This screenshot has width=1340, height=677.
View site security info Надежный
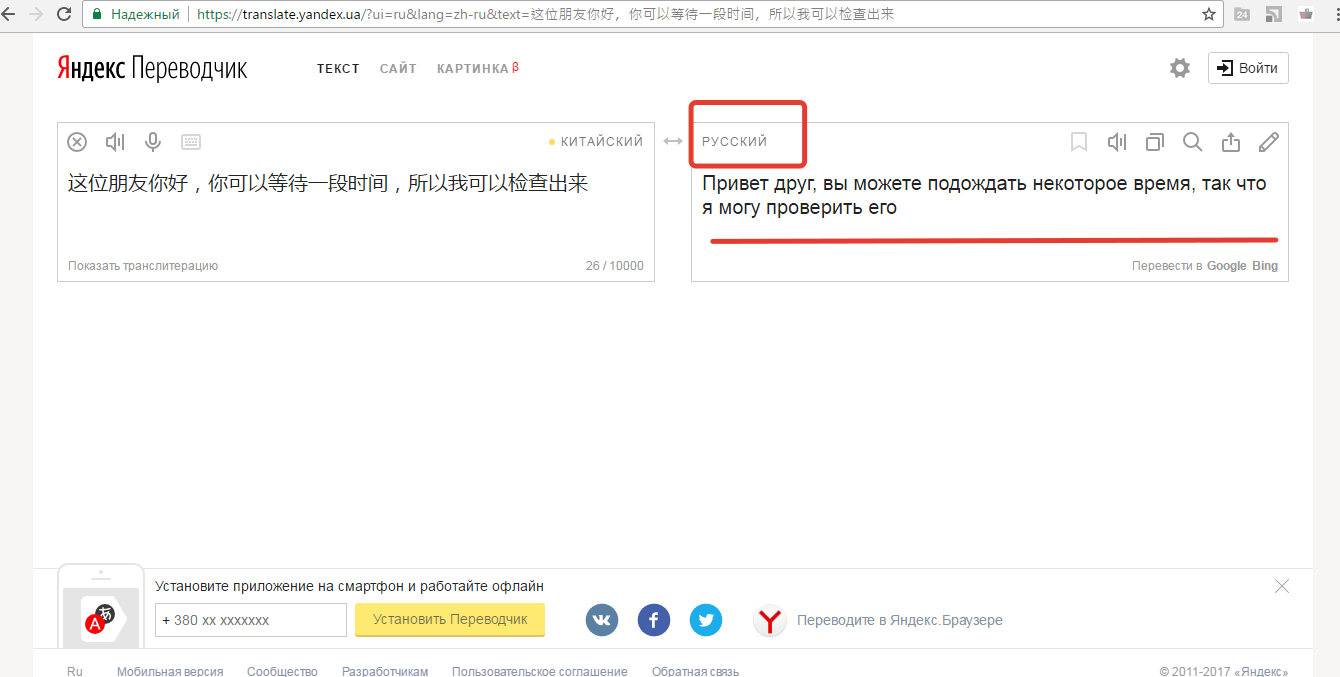[135, 14]
